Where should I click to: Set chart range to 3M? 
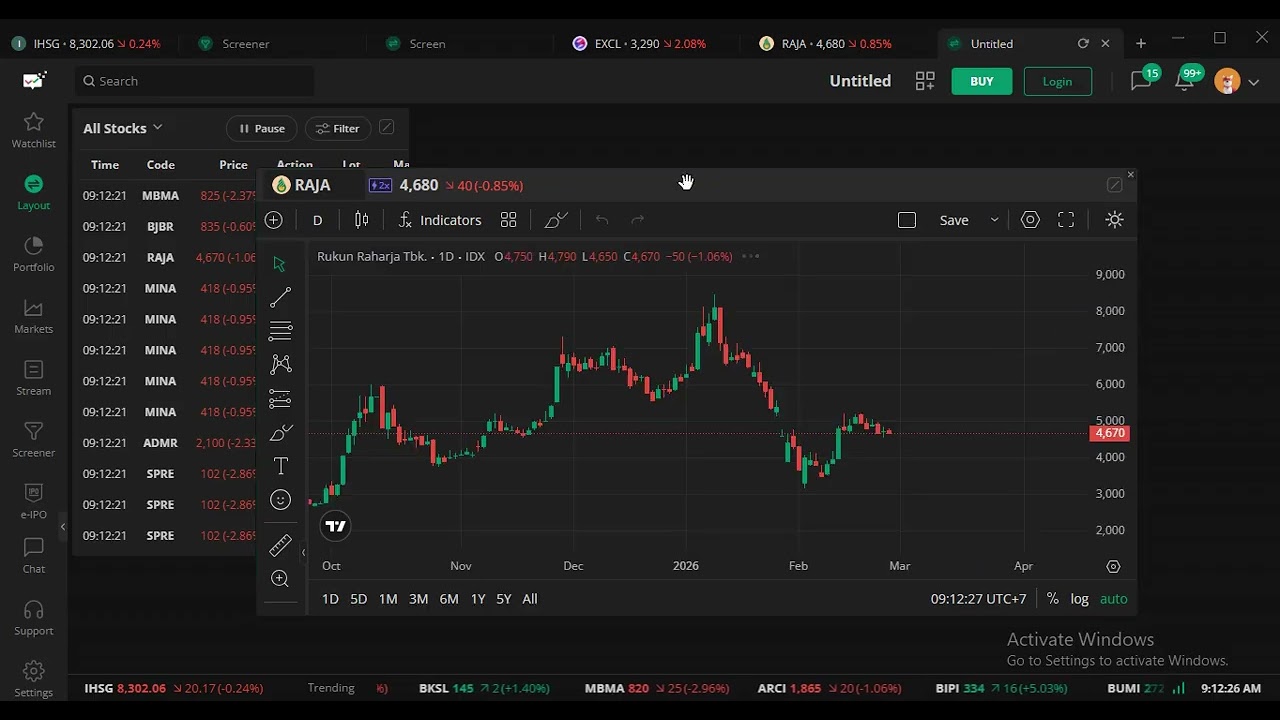[418, 599]
